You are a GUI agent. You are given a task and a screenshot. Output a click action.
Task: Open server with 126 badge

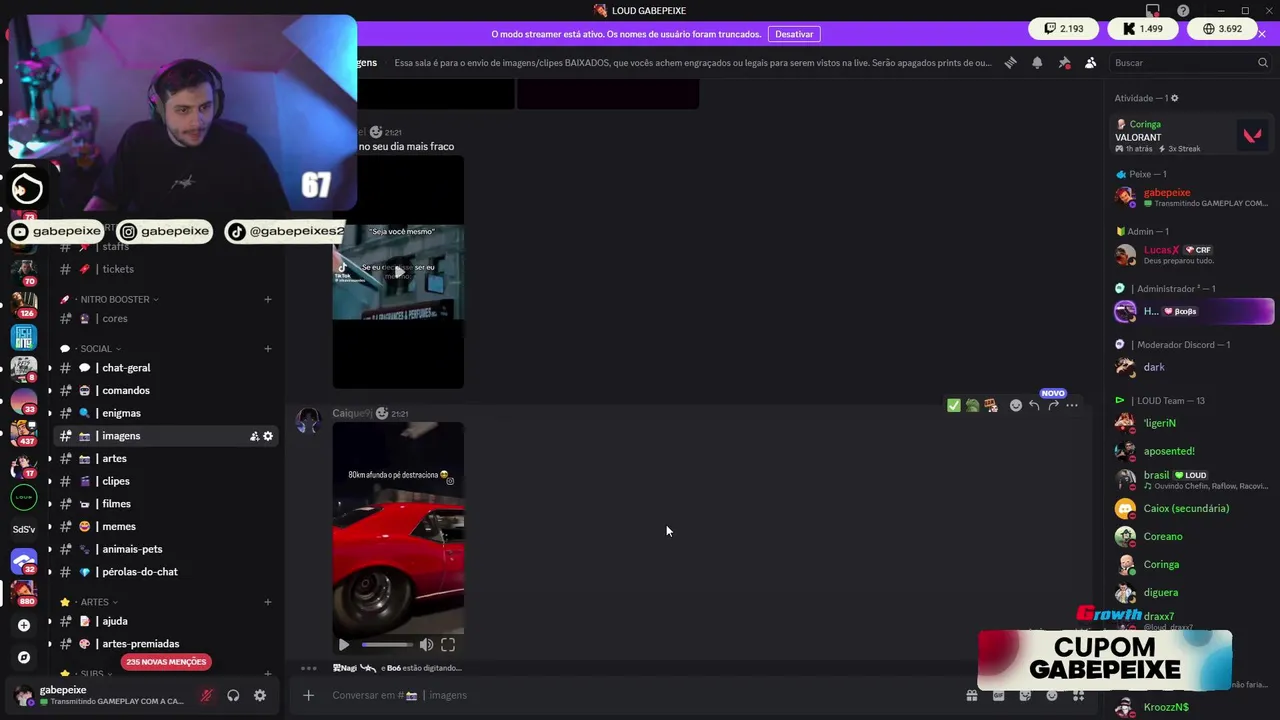coord(24,304)
